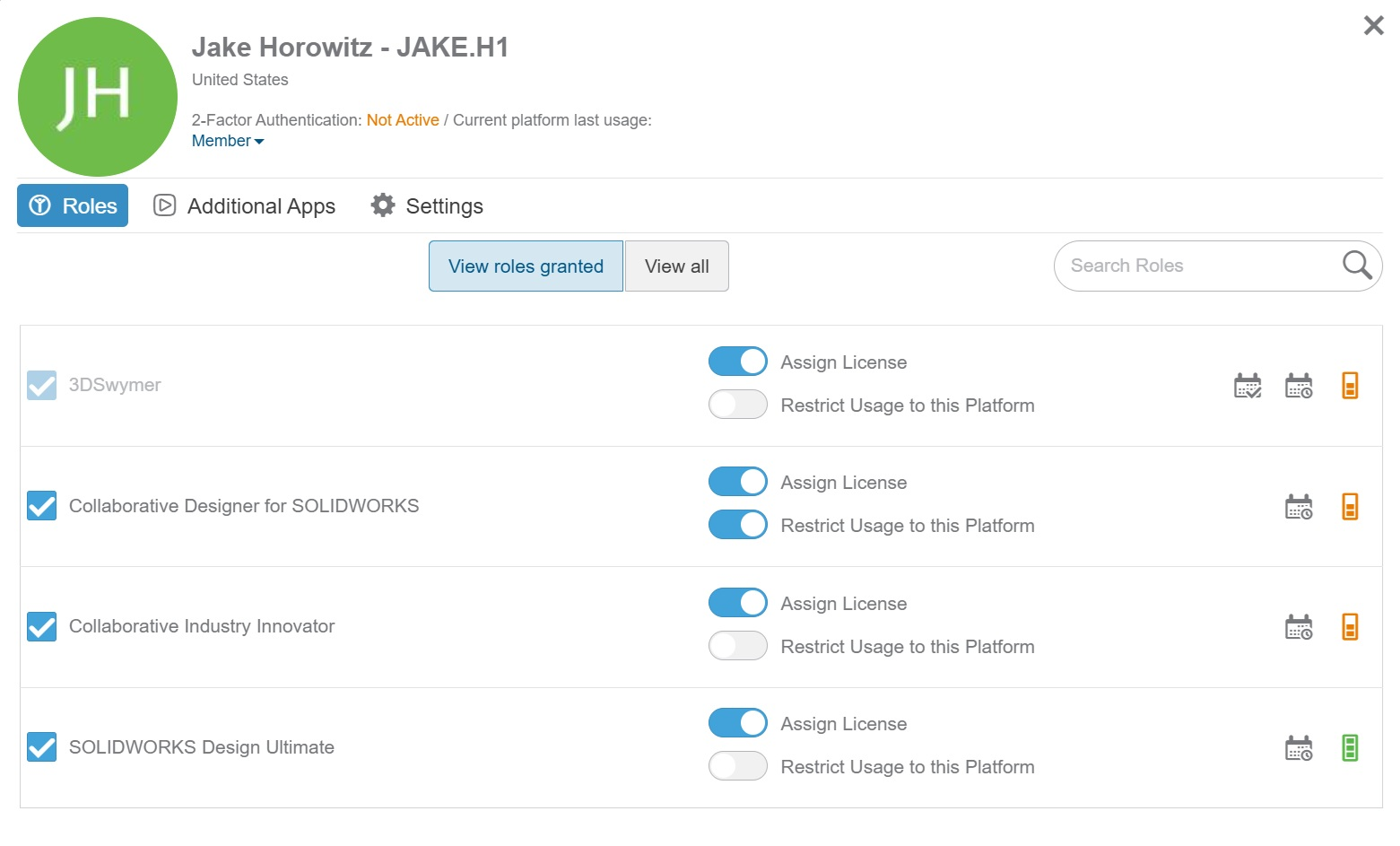The width and height of the screenshot is (1400, 846).
Task: Select View roles granted filter
Action: point(526,266)
